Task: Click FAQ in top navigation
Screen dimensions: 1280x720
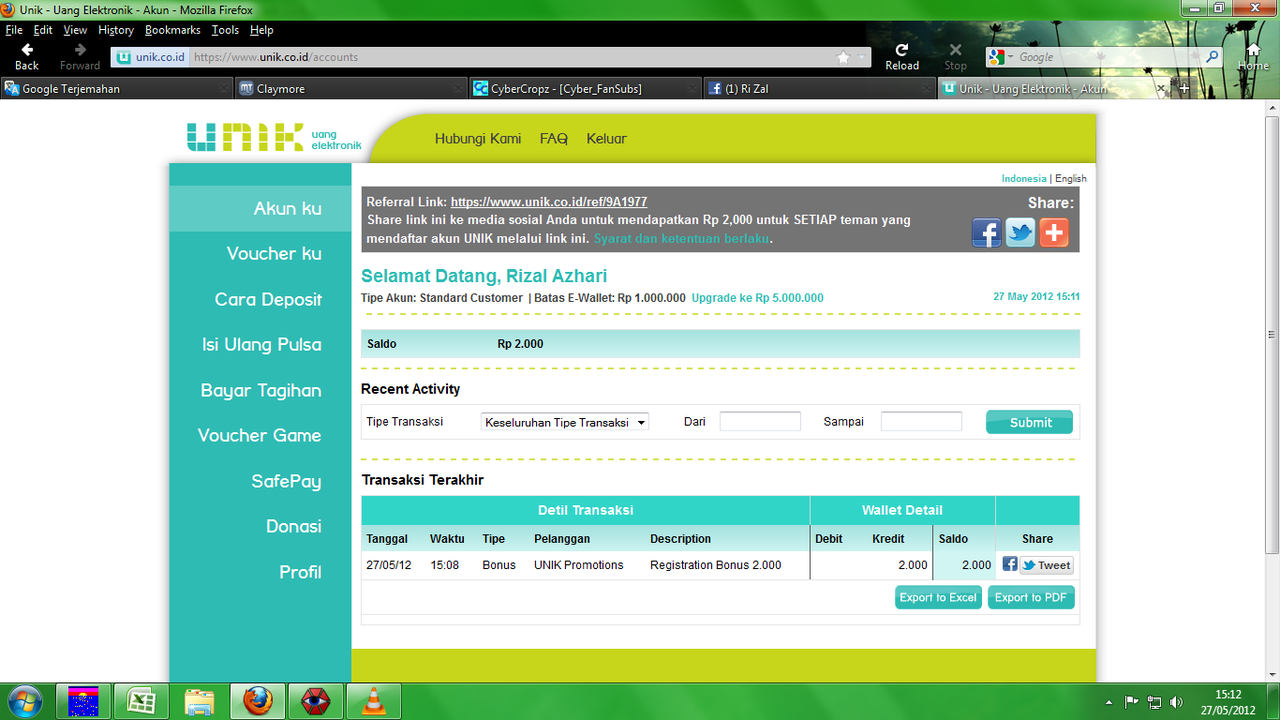Action: point(554,139)
